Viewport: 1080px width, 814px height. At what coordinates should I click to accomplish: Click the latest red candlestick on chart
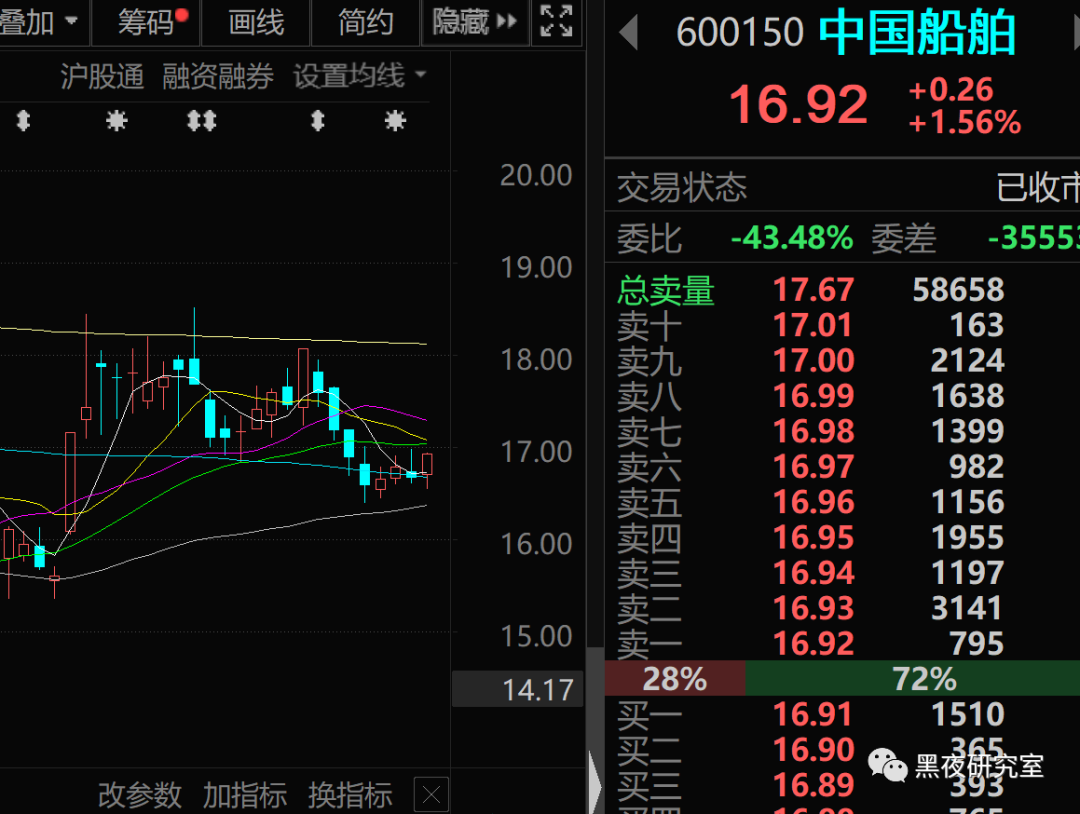(x=428, y=464)
